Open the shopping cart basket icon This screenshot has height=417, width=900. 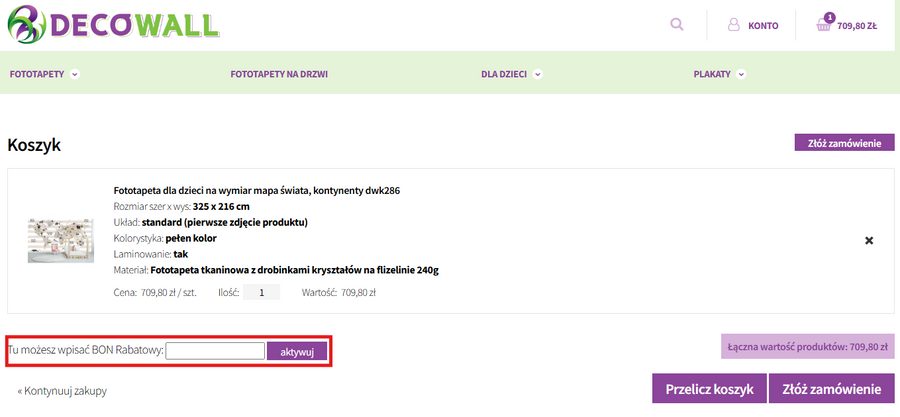(x=824, y=26)
